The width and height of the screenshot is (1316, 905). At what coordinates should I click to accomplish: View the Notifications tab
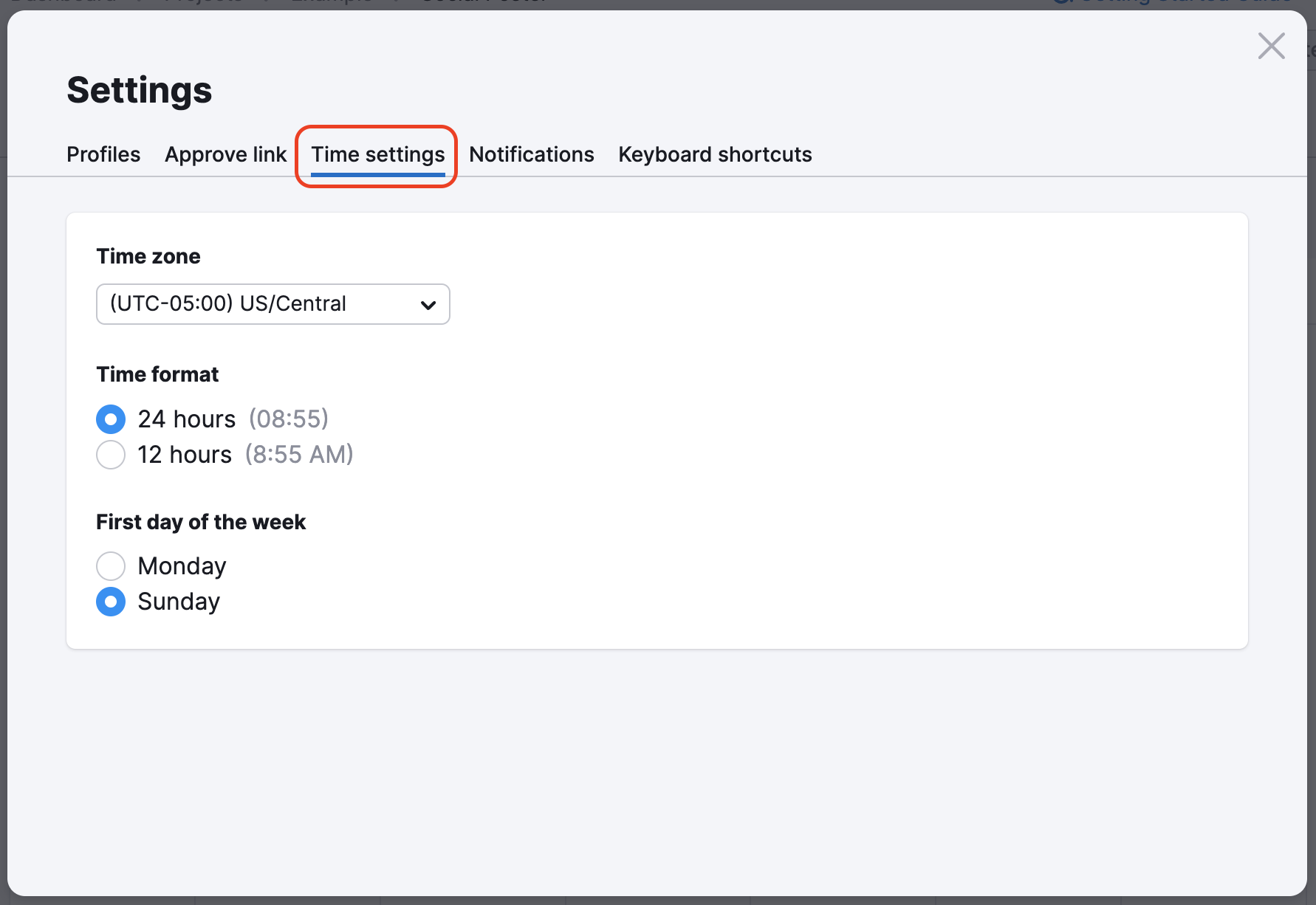tap(531, 154)
